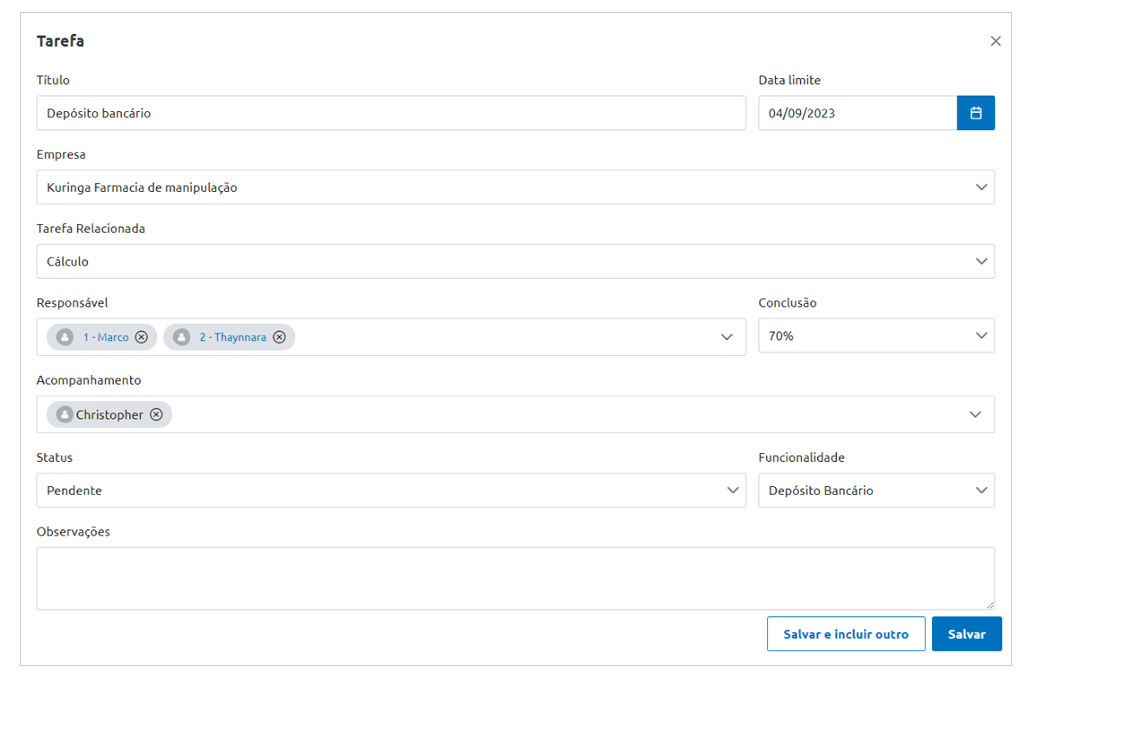Image resolution: width=1142 pixels, height=751 pixels.
Task: Click into the Observações text area
Action: pos(515,578)
